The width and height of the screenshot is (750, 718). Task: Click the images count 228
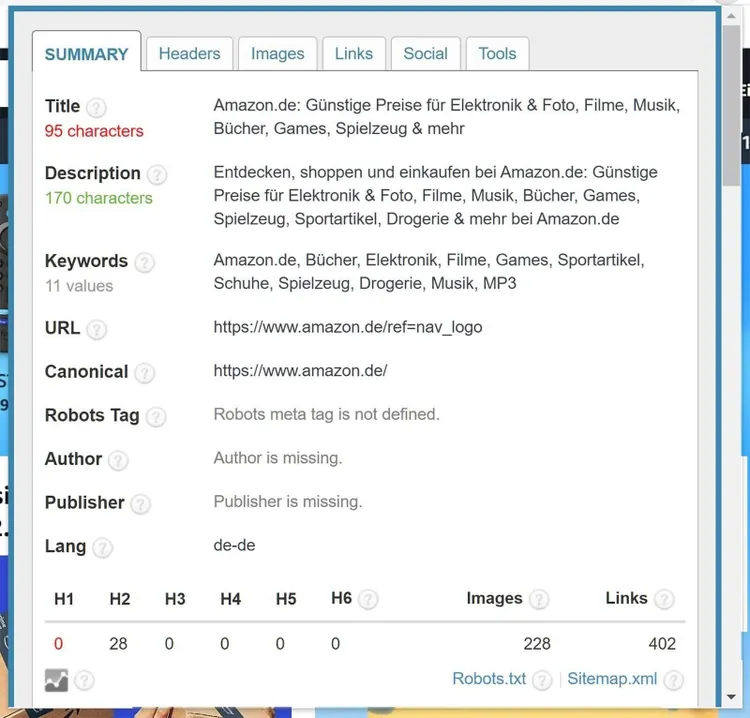pos(537,644)
